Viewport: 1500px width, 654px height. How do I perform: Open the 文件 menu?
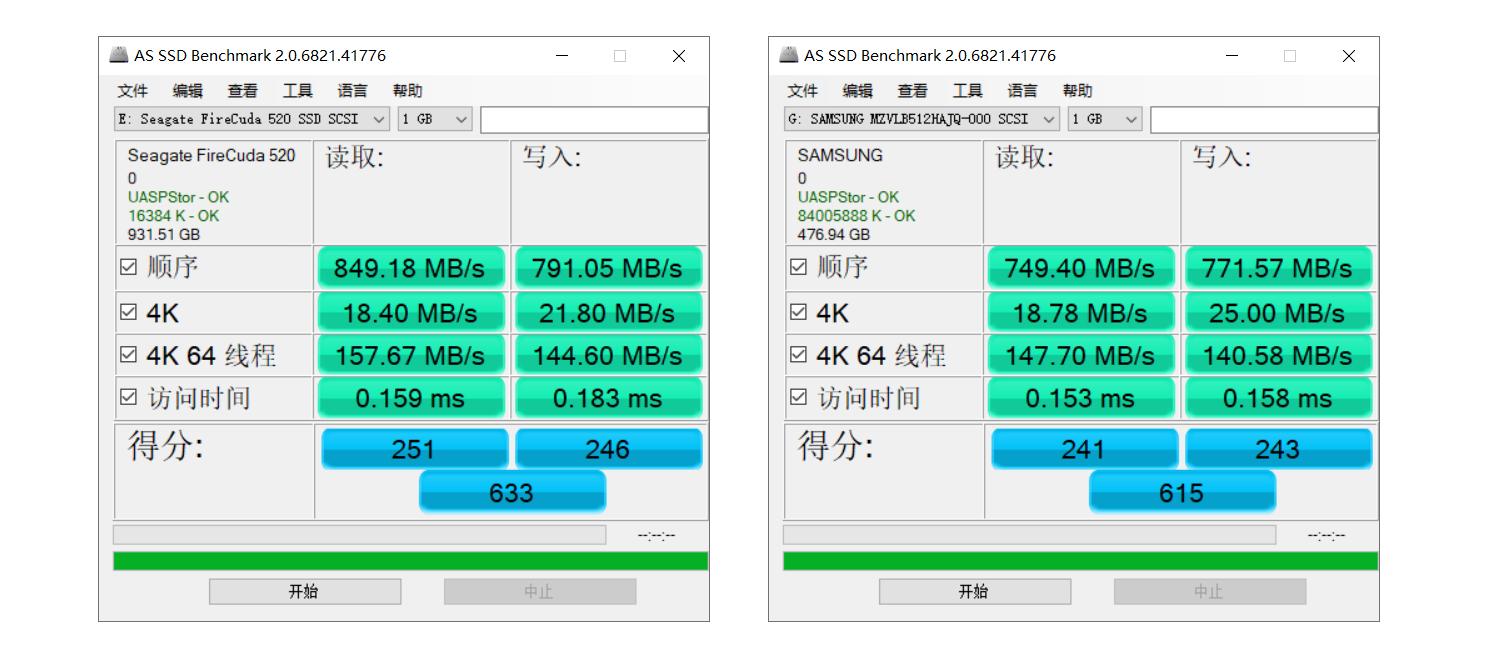tap(131, 90)
